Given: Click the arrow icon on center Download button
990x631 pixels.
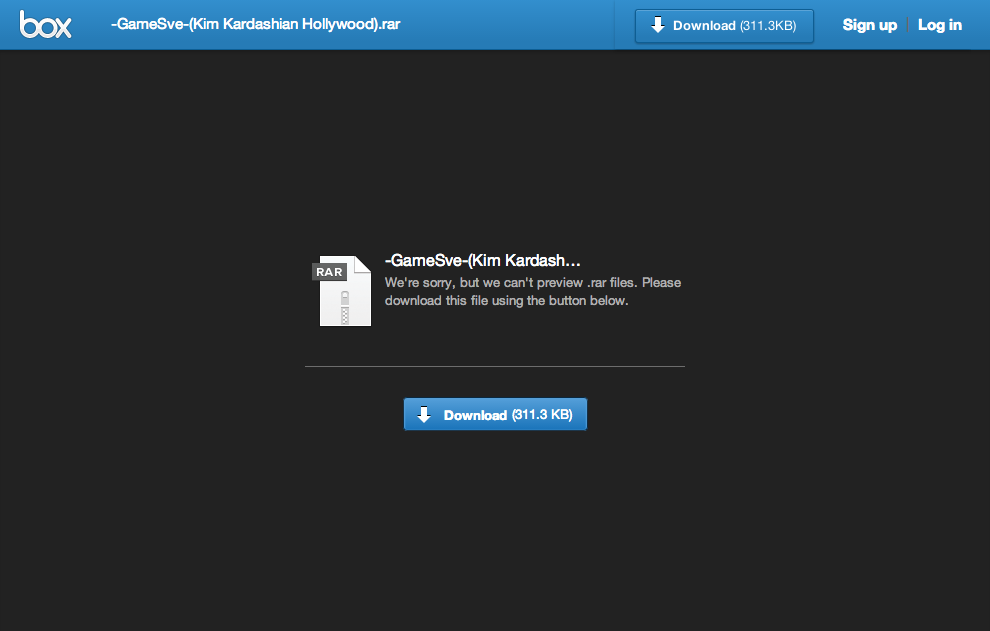Looking at the screenshot, I should click(x=424, y=414).
